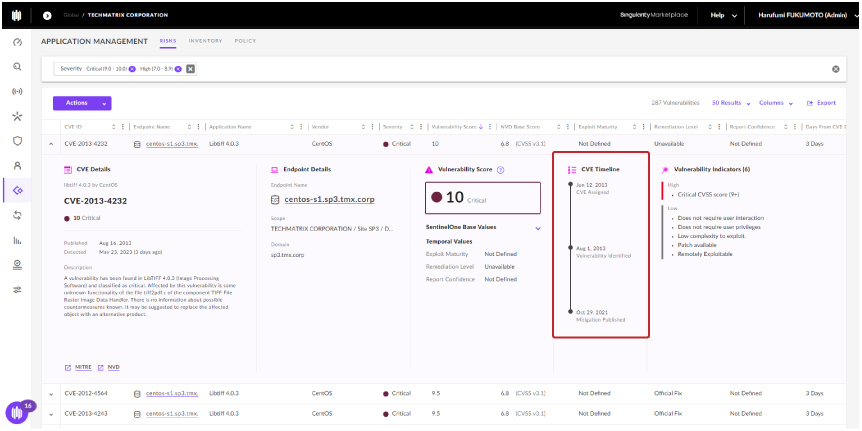This screenshot has width=862, height=431.
Task: Open endpoint link in CVE-2012-4564 row
Action: pos(172,394)
